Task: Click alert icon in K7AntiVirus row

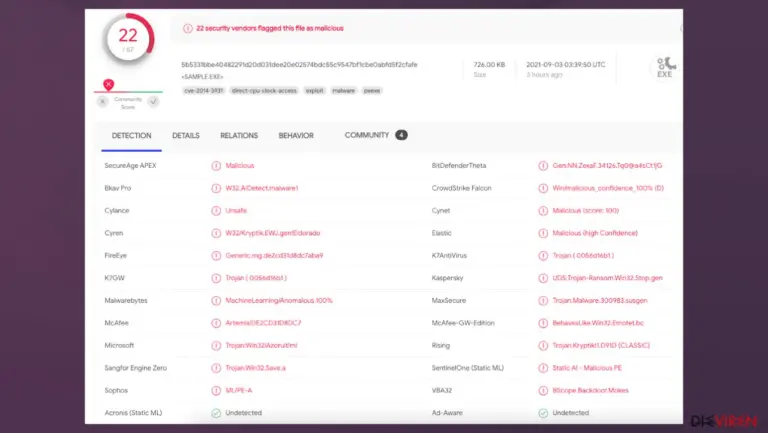Action: click(543, 256)
